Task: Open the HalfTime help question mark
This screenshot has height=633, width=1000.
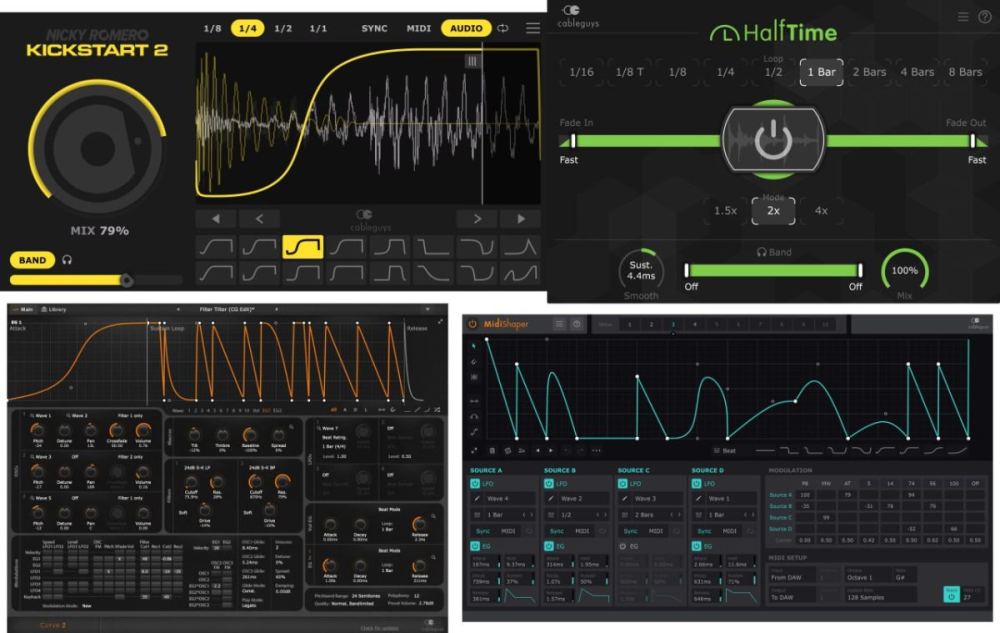Action: (985, 17)
